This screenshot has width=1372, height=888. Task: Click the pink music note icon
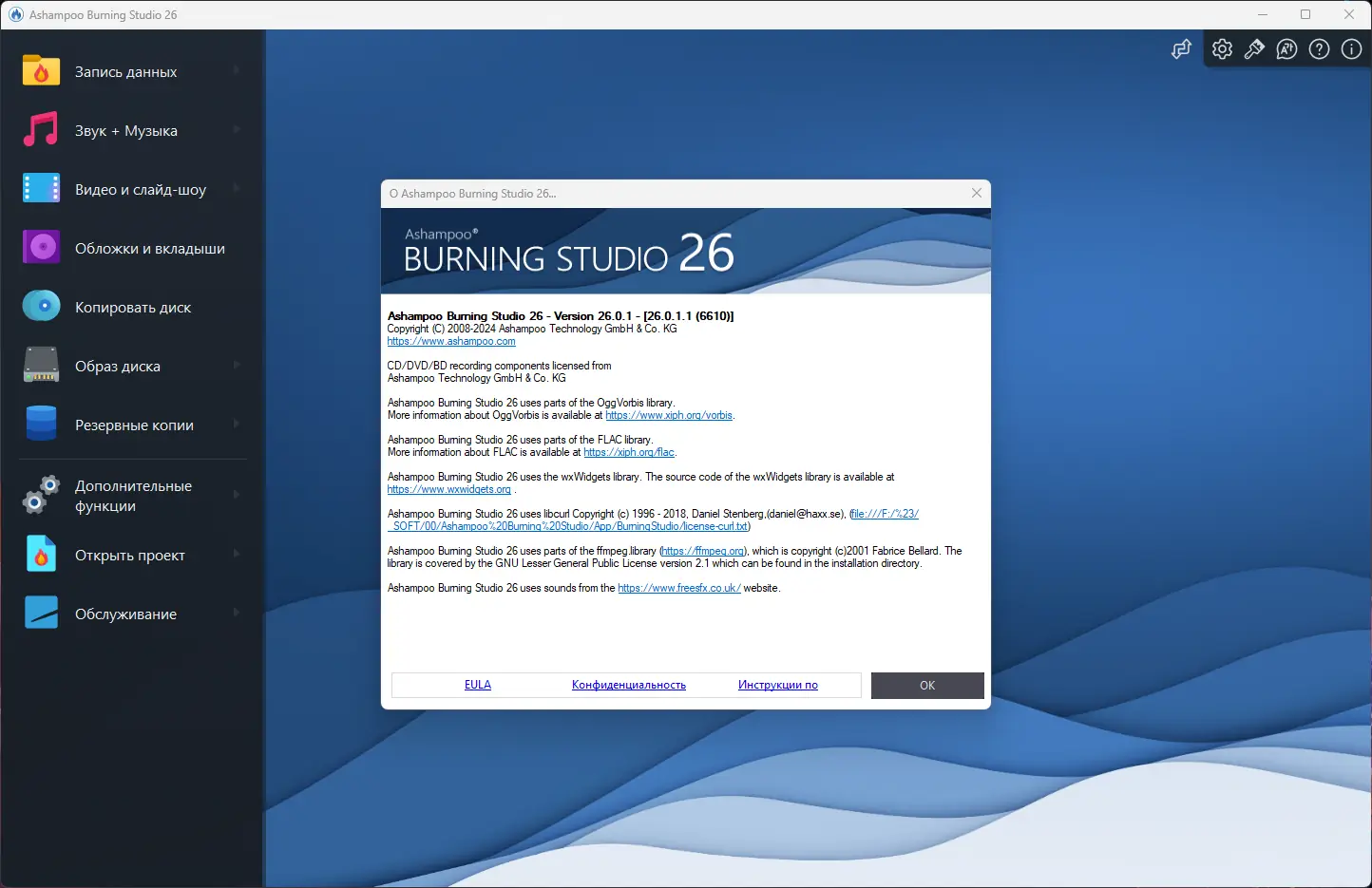[x=41, y=130]
